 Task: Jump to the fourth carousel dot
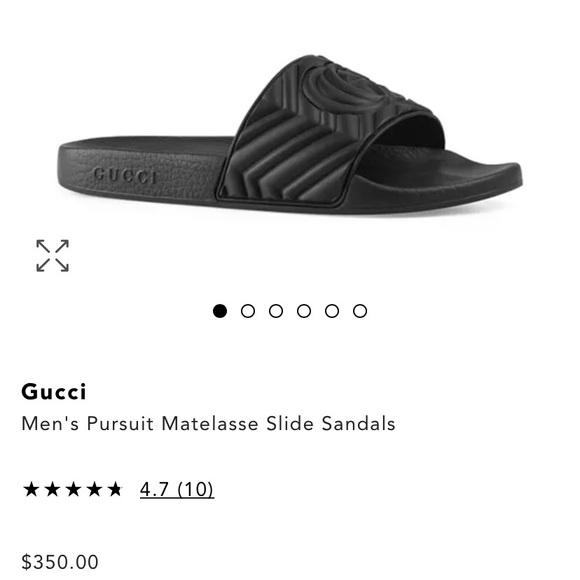[x=304, y=311]
